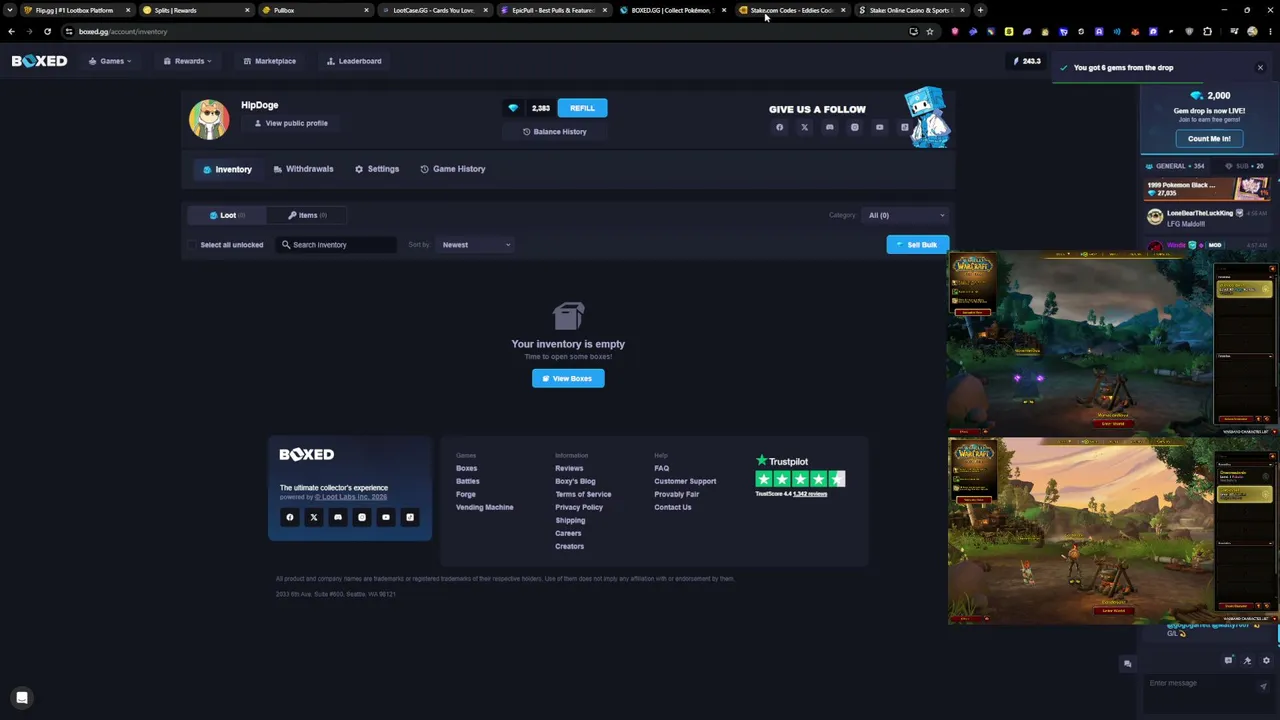
Task: Open the Terms of Service footer link
Action: tap(583, 494)
